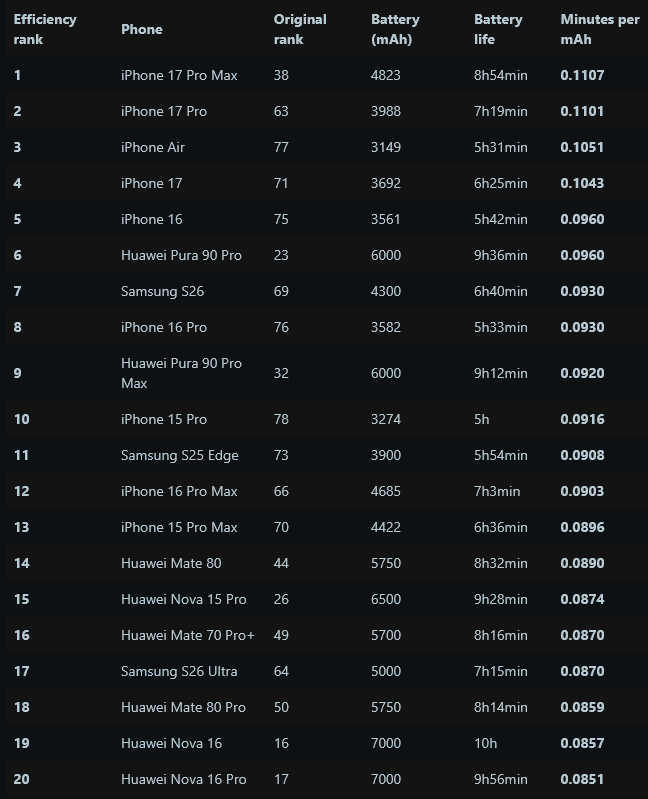Click battery value 6500 for Nova 15 Pro
The width and height of the screenshot is (648, 799).
386,599
